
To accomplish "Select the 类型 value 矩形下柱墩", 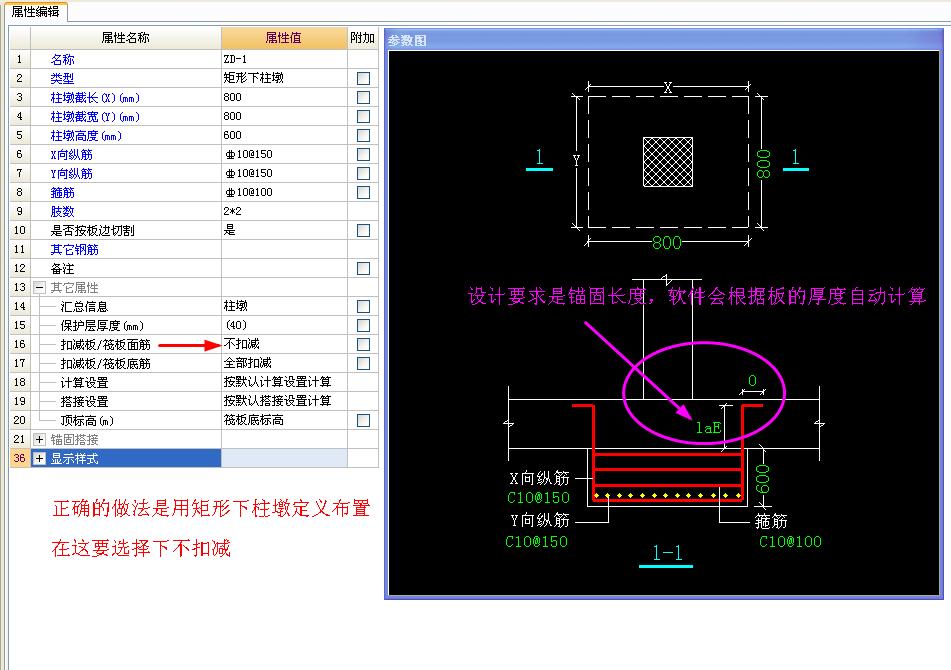I will coord(284,78).
